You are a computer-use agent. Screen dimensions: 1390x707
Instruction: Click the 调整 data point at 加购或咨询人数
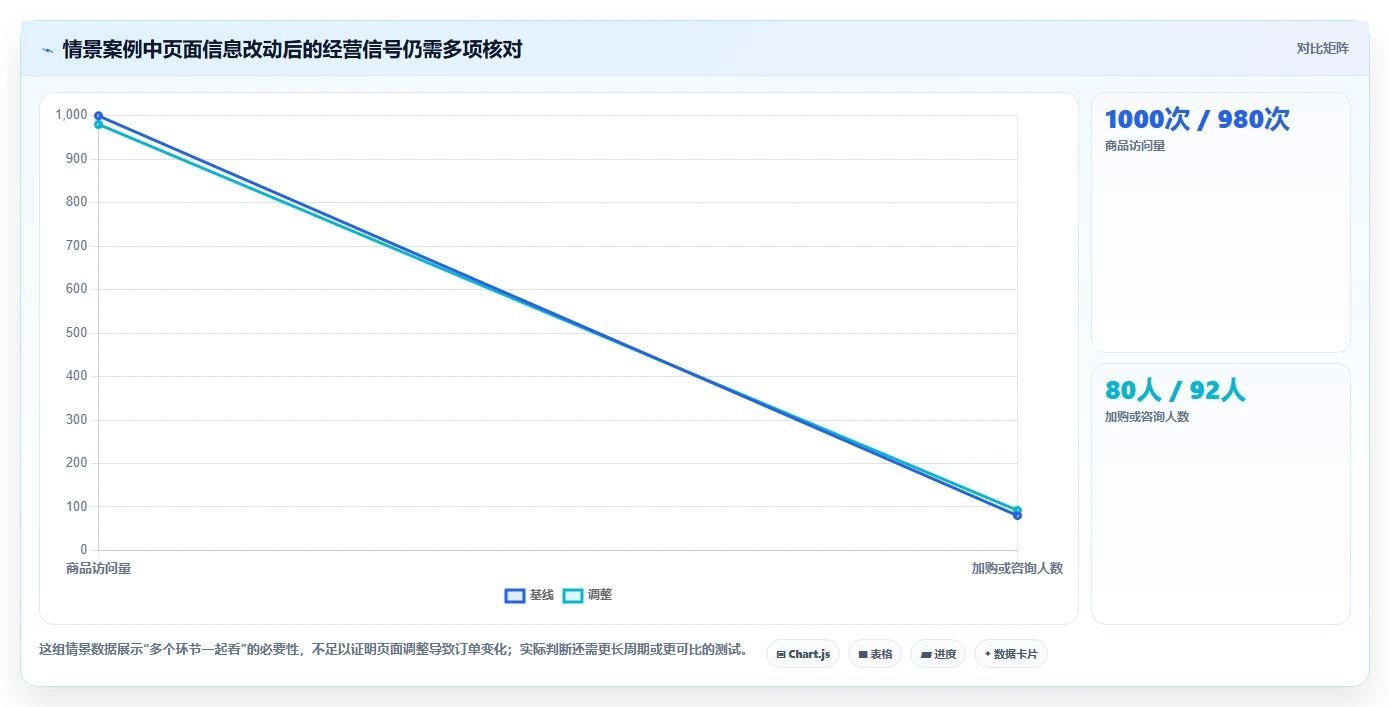coord(1017,510)
